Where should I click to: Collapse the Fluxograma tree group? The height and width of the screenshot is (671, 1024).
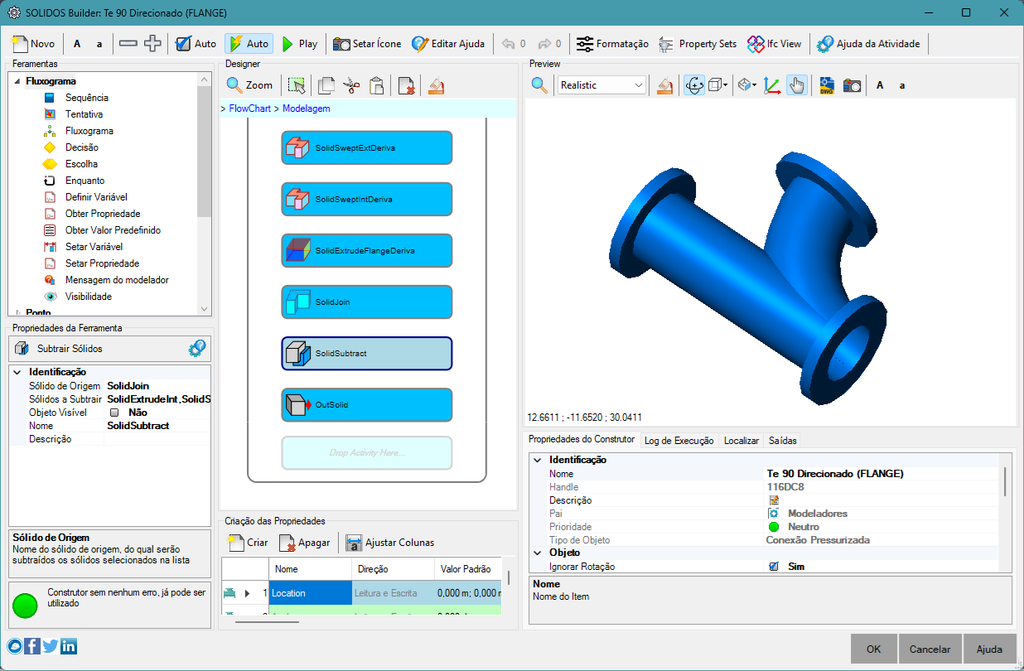[17, 81]
